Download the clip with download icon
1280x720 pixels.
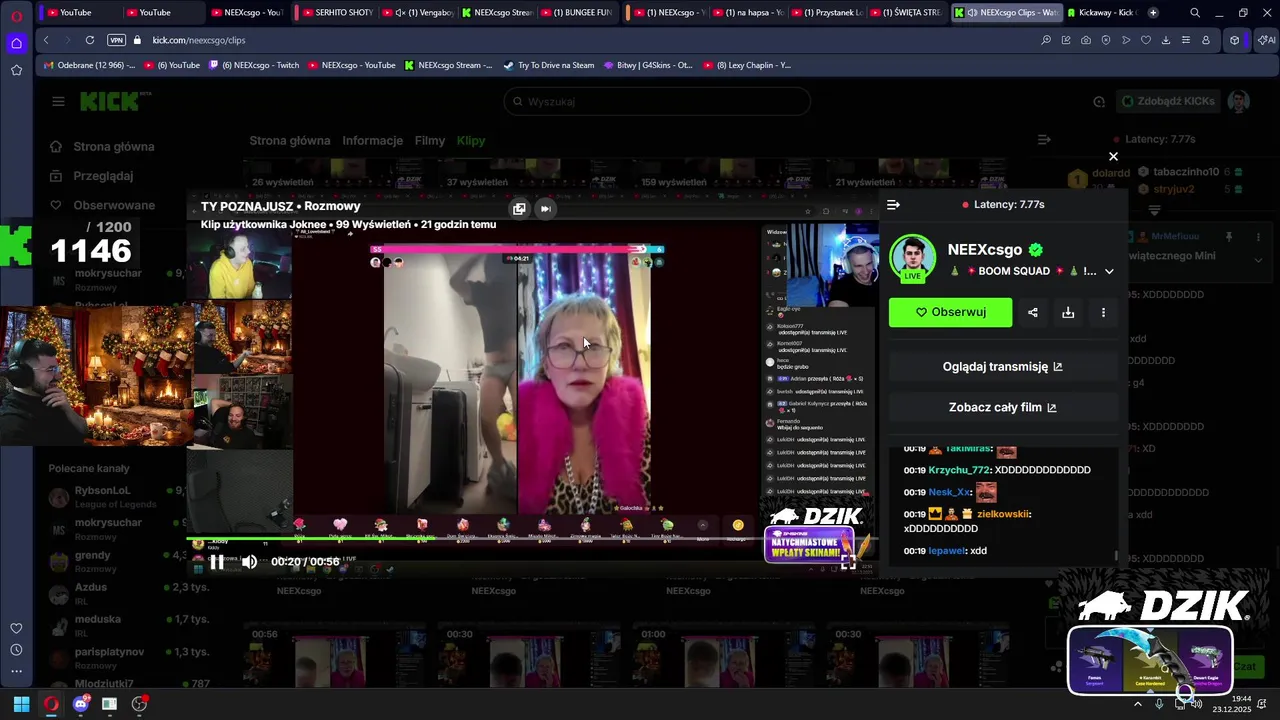[x=1068, y=312]
